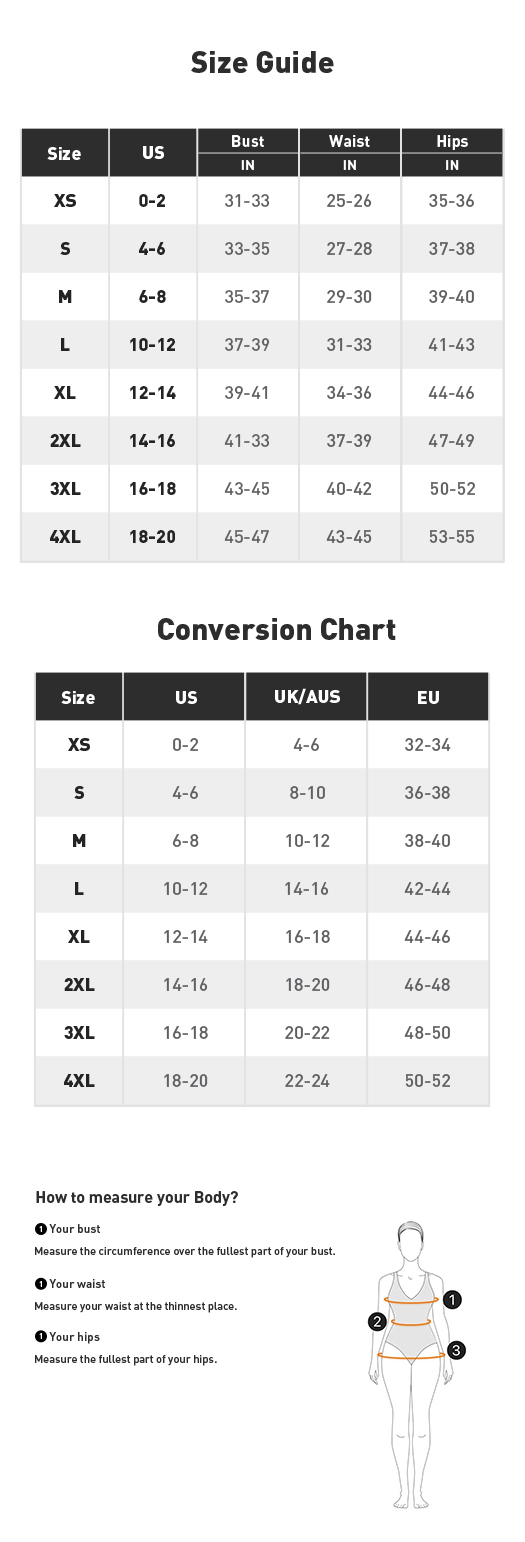The image size is (525, 1542).
Task: Click the 3XL hips value 50-52
Action: 453,489
